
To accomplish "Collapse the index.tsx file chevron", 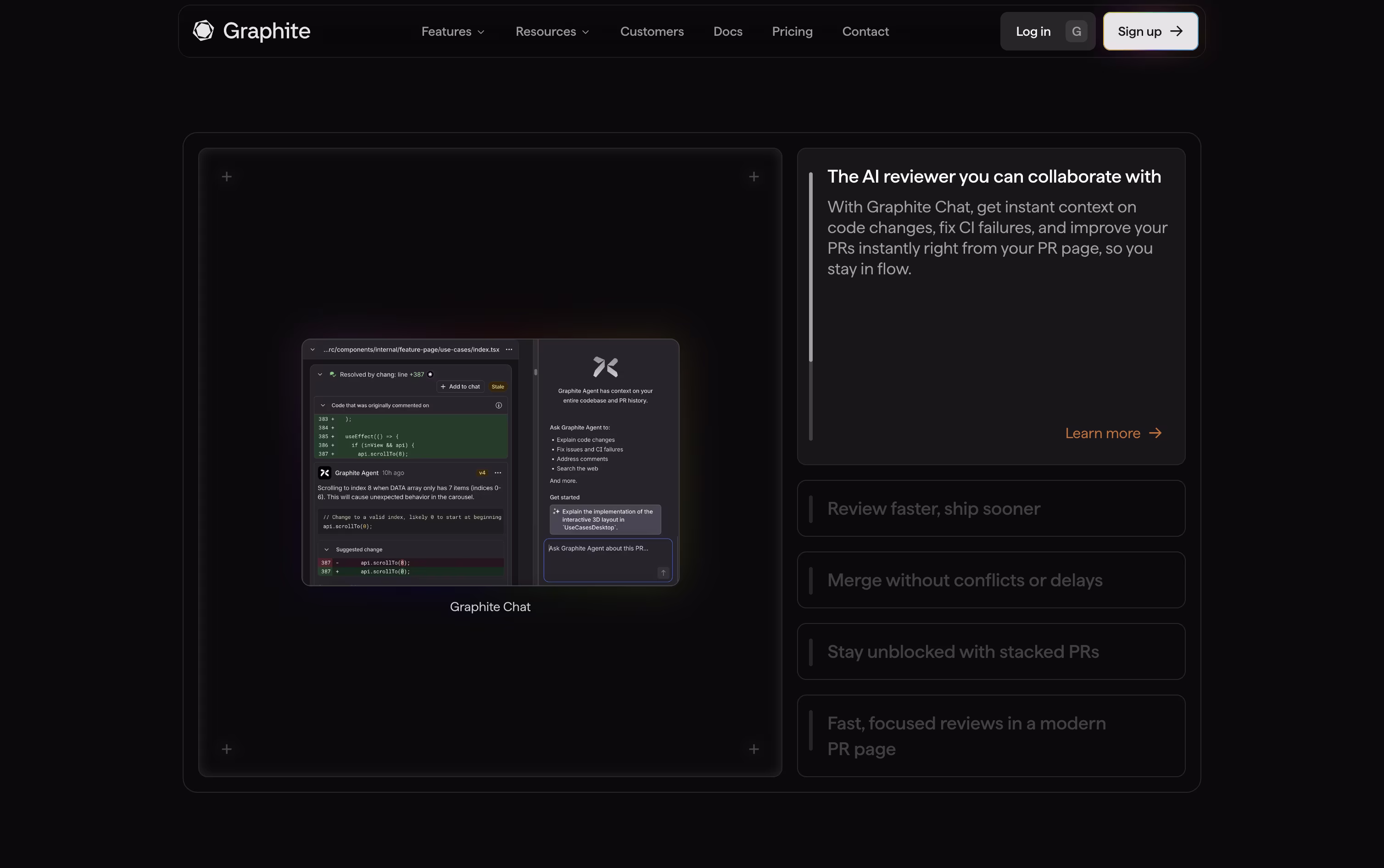I will coord(313,350).
